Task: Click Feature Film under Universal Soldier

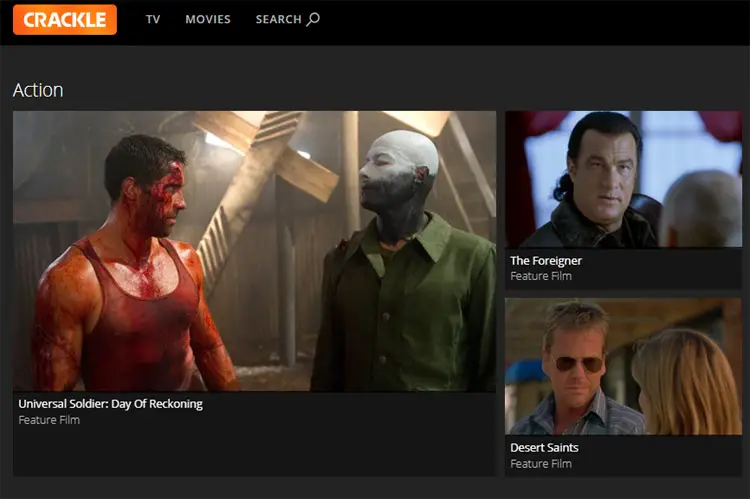Action: [x=49, y=420]
